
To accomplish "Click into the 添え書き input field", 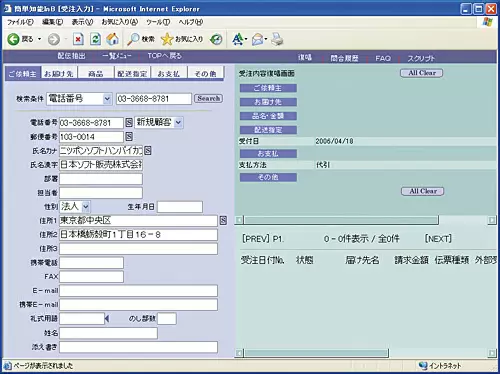I will 138,347.
